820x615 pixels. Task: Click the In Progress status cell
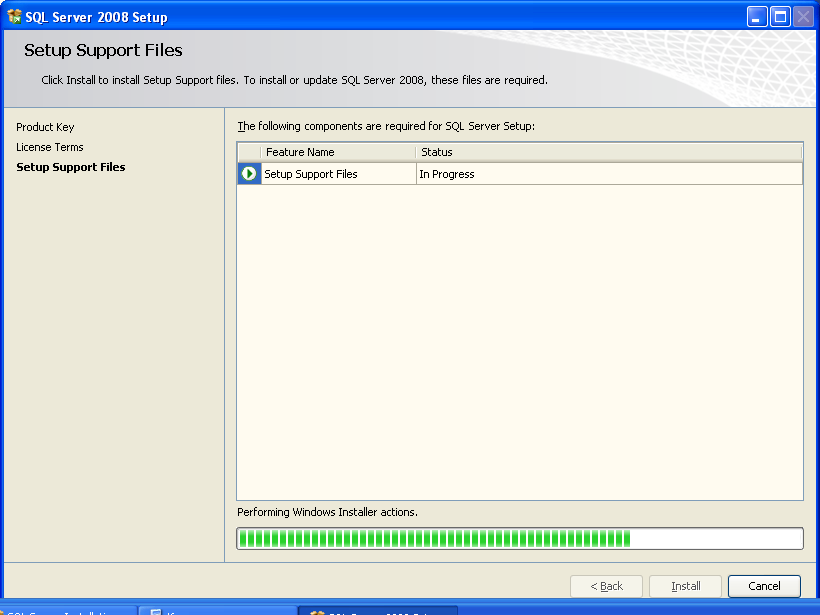pyautogui.click(x=609, y=174)
